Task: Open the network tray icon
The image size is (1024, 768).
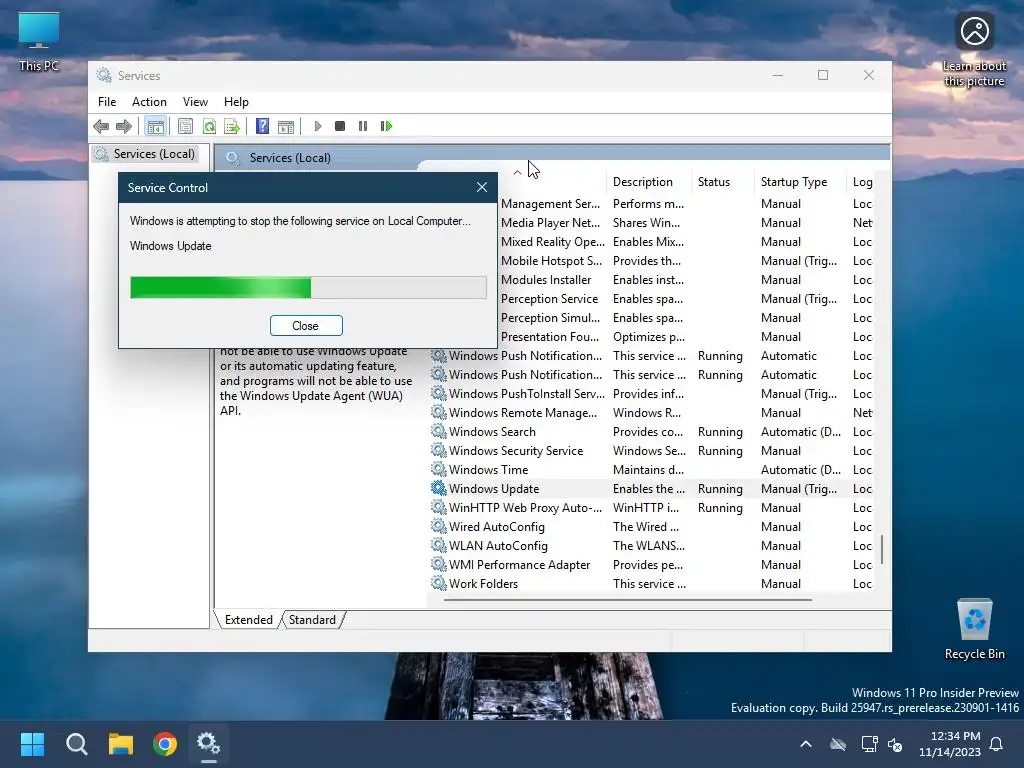Action: [869, 744]
